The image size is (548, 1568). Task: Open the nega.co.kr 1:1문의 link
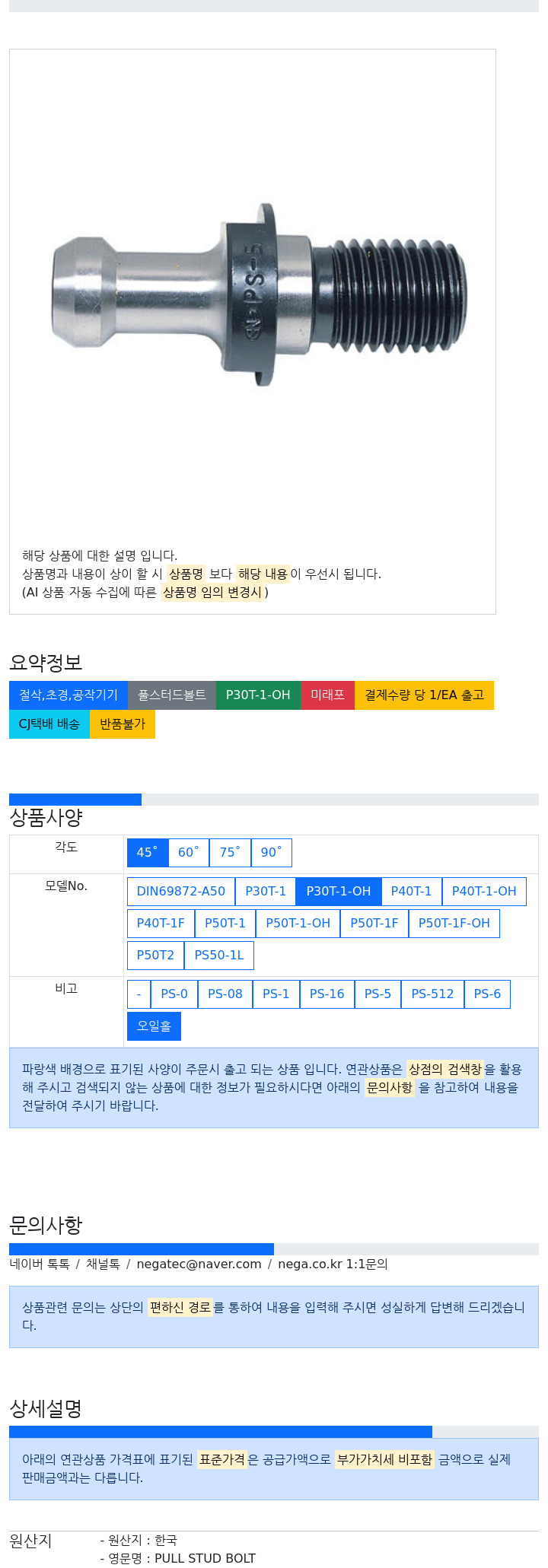click(x=333, y=1264)
